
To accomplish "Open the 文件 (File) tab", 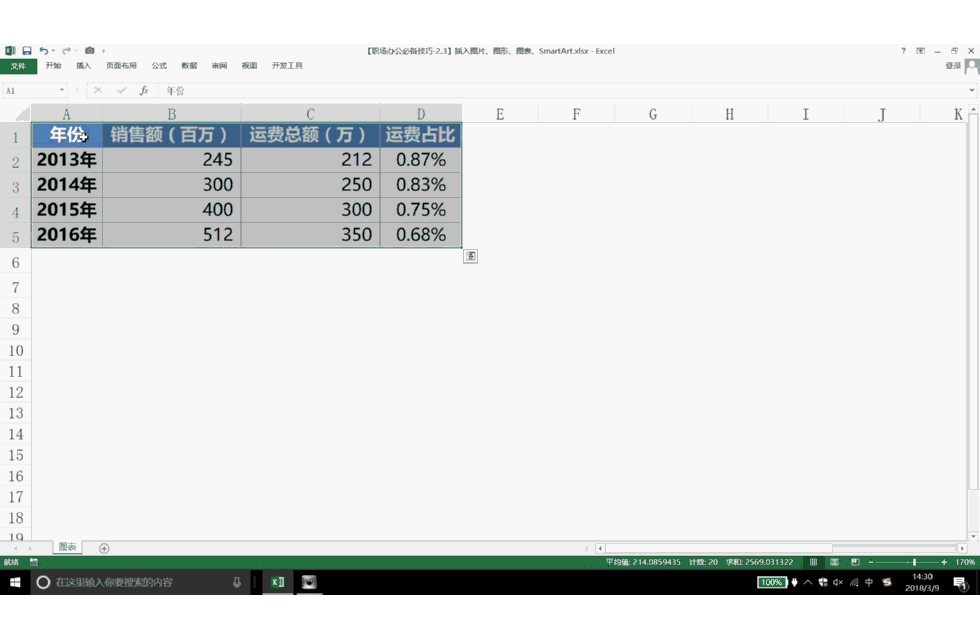I will click(18, 66).
